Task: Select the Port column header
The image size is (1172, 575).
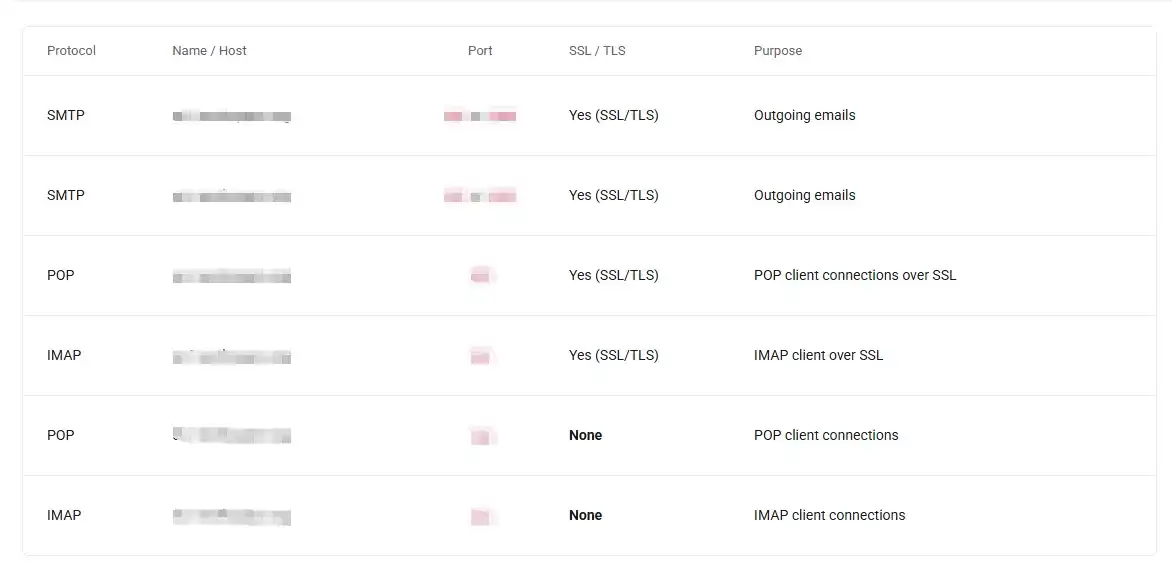Action: click(480, 51)
